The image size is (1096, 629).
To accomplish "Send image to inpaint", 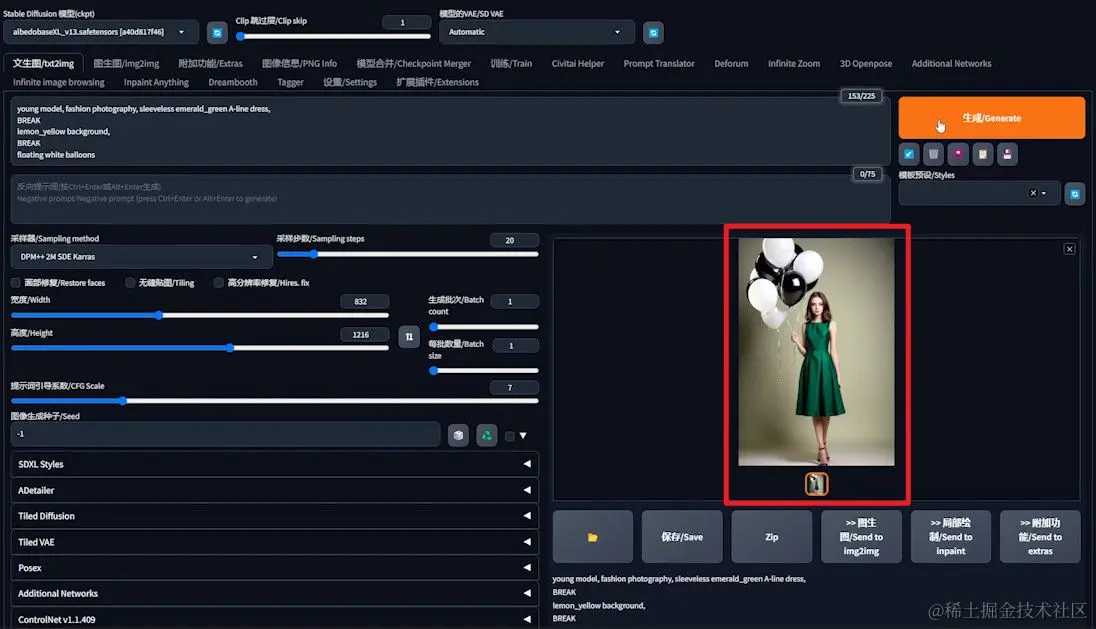I will tap(951, 537).
